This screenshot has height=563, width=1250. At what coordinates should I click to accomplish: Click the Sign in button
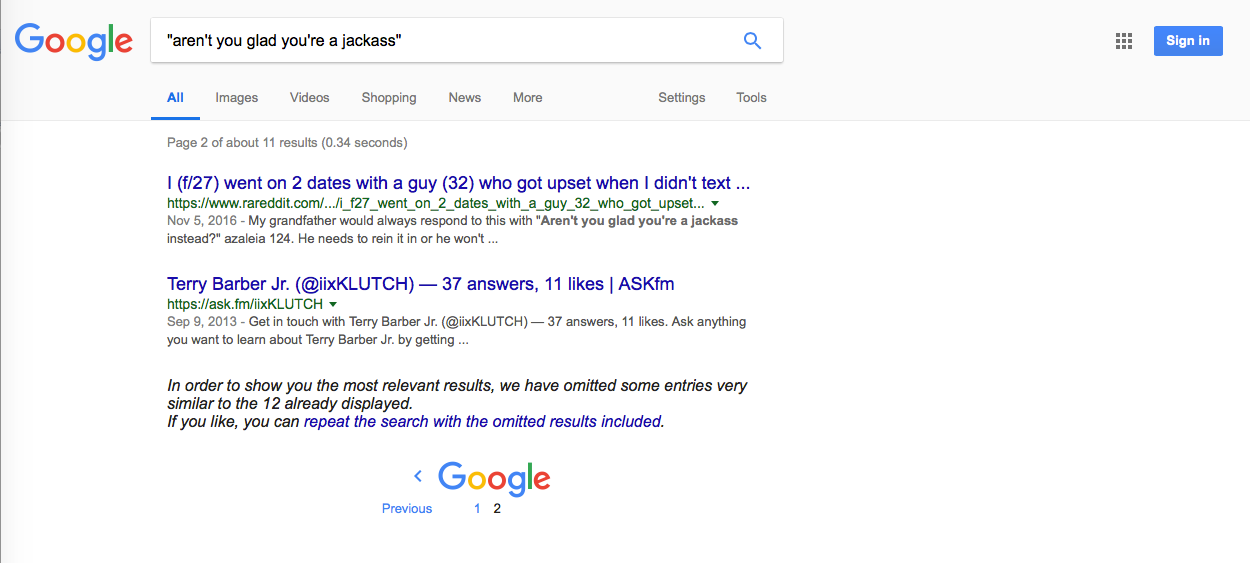[1188, 41]
